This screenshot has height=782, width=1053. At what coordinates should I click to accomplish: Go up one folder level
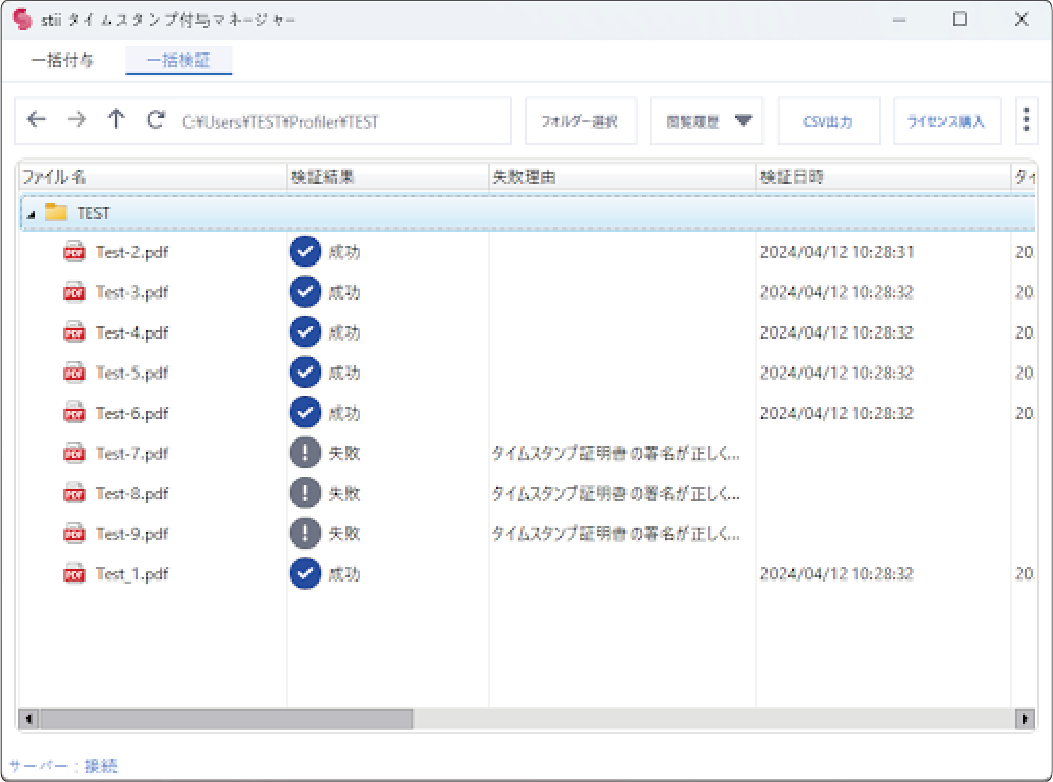pyautogui.click(x=116, y=119)
